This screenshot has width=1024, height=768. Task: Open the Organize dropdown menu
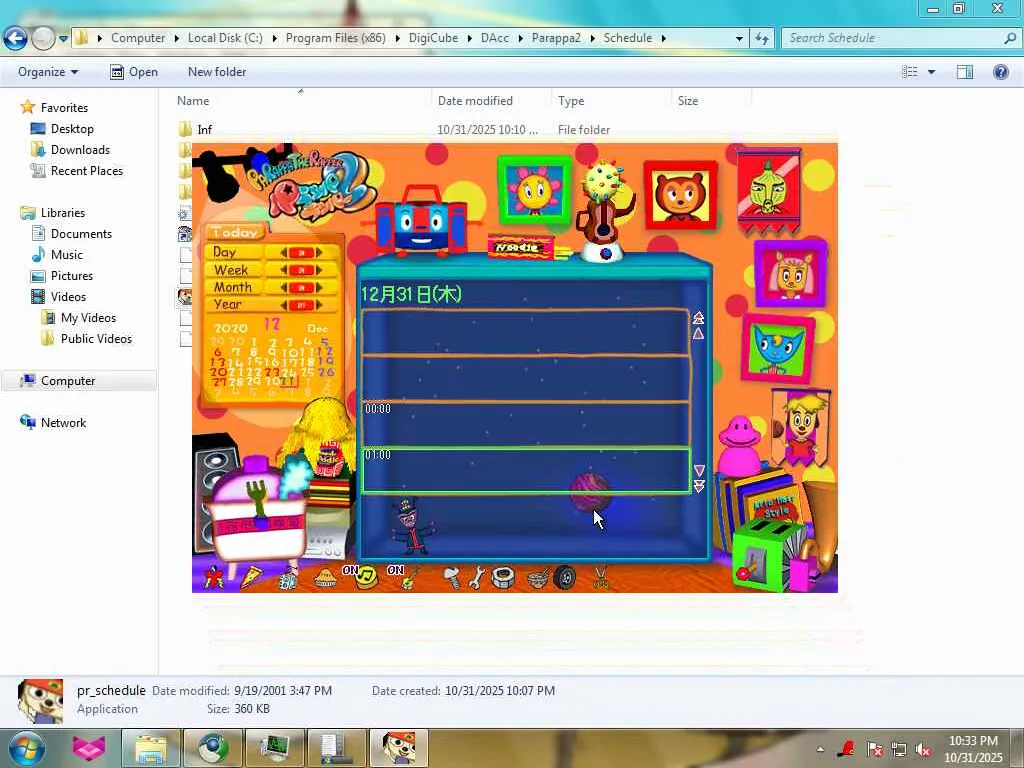pyautogui.click(x=48, y=72)
